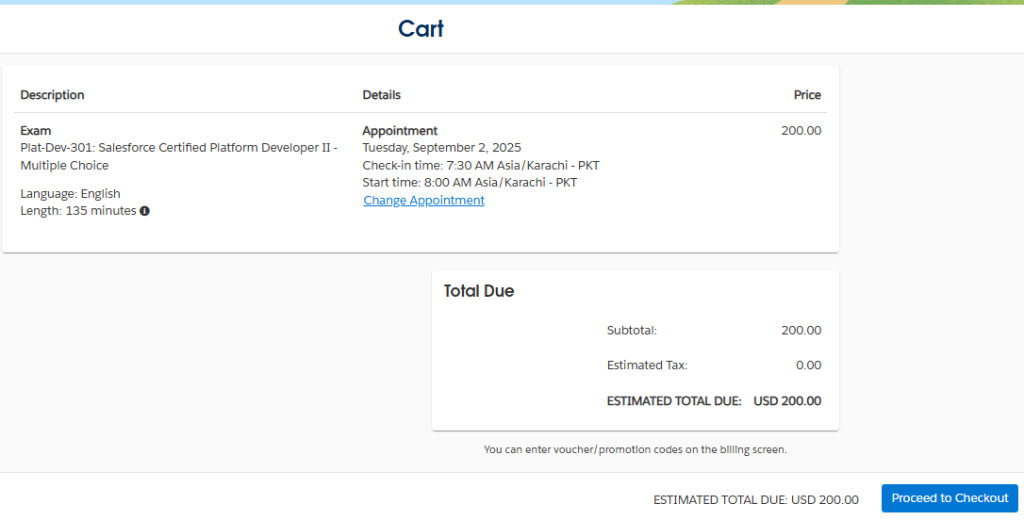Click the voucher/promotion codes note
This screenshot has height=520, width=1024.
[x=635, y=449]
